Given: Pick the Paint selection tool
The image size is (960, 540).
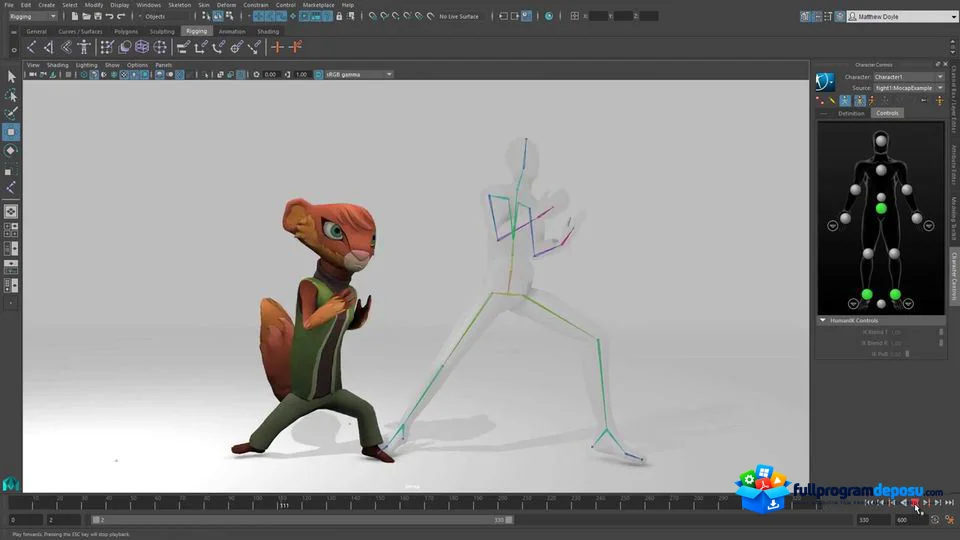Looking at the screenshot, I should click(11, 113).
